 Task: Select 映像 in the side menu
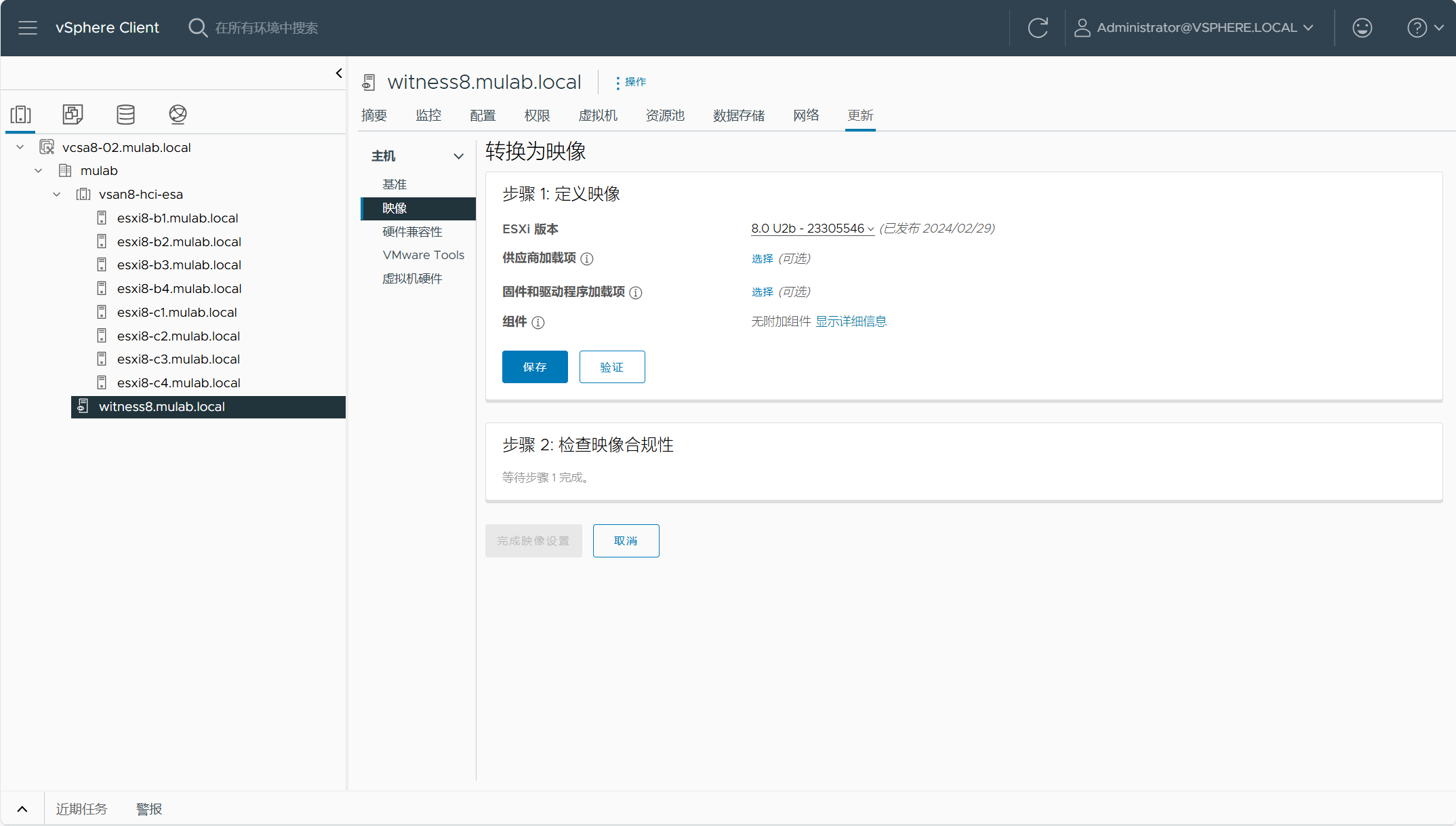[x=418, y=208]
